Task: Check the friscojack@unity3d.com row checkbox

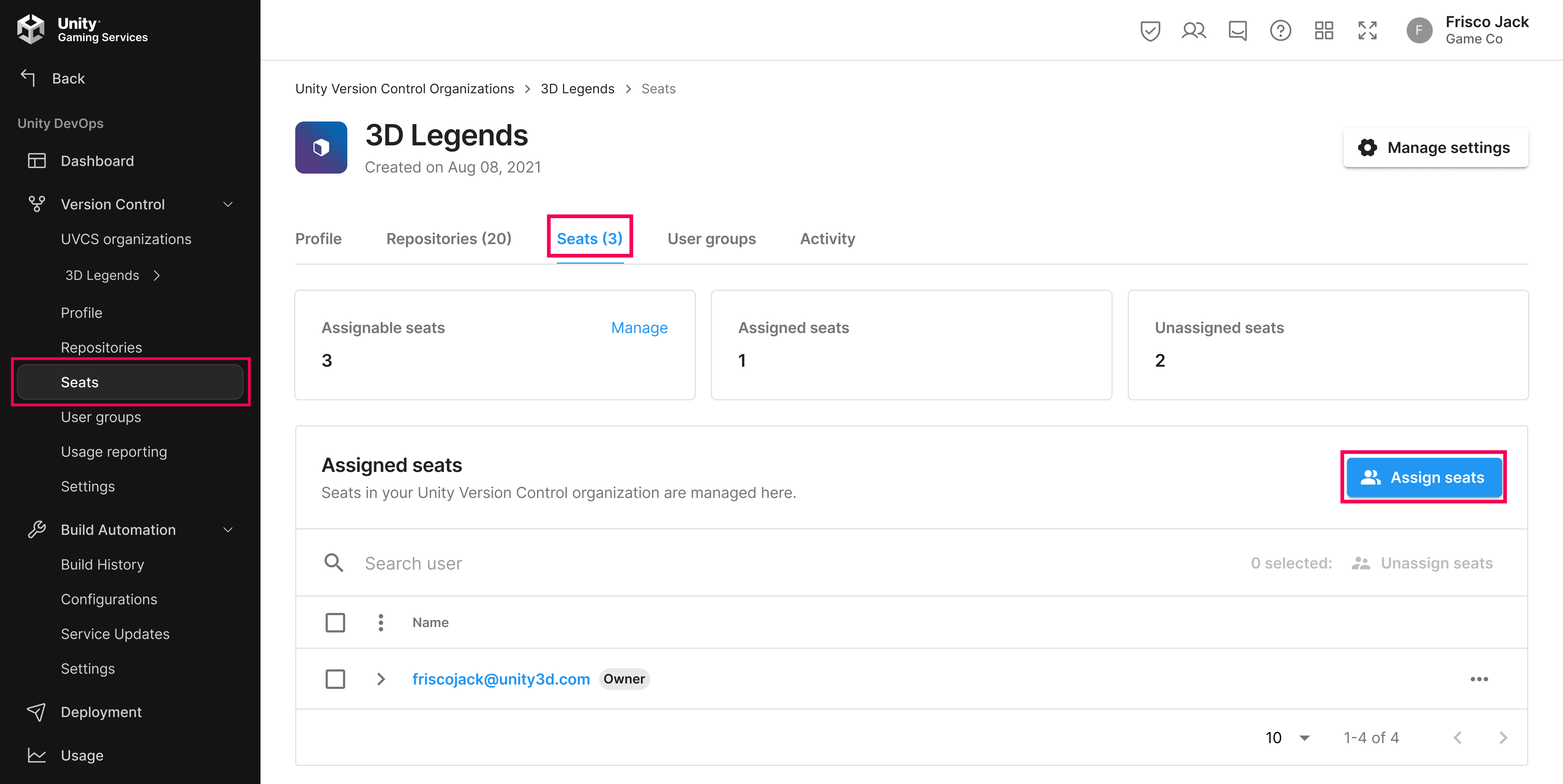Action: point(335,679)
